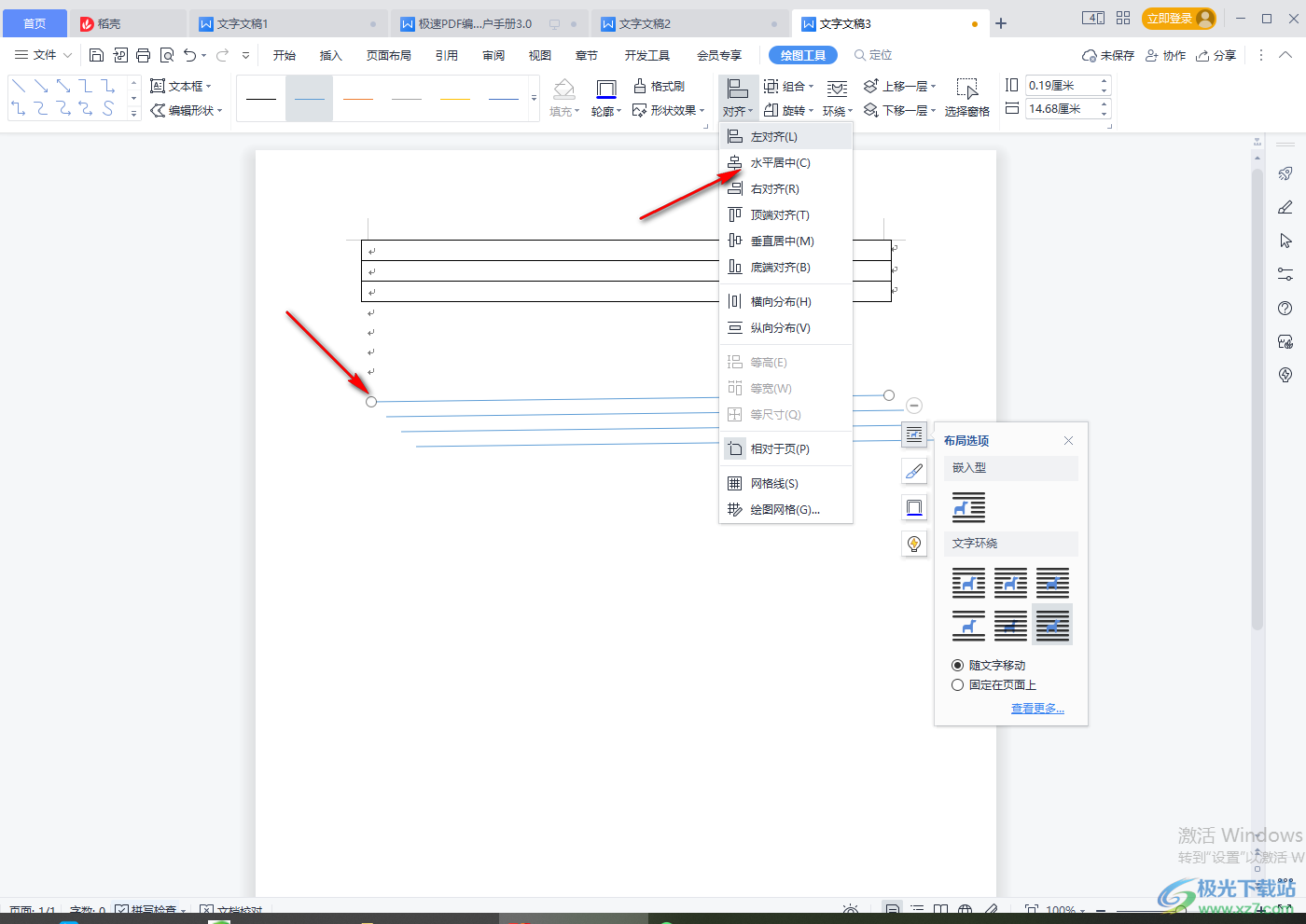The image size is (1306, 924).
Task: Click the Login (立即登录) button
Action: tap(1179, 19)
